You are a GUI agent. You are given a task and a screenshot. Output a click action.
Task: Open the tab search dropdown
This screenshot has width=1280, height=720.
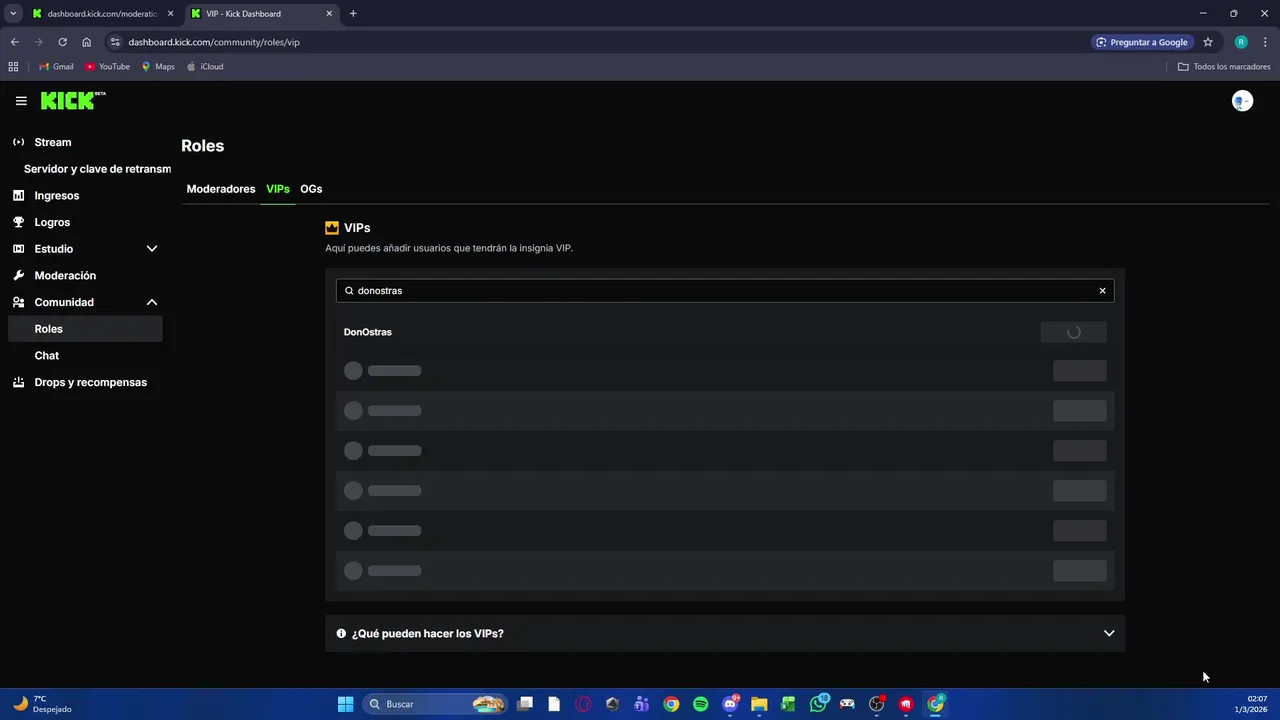(x=13, y=14)
